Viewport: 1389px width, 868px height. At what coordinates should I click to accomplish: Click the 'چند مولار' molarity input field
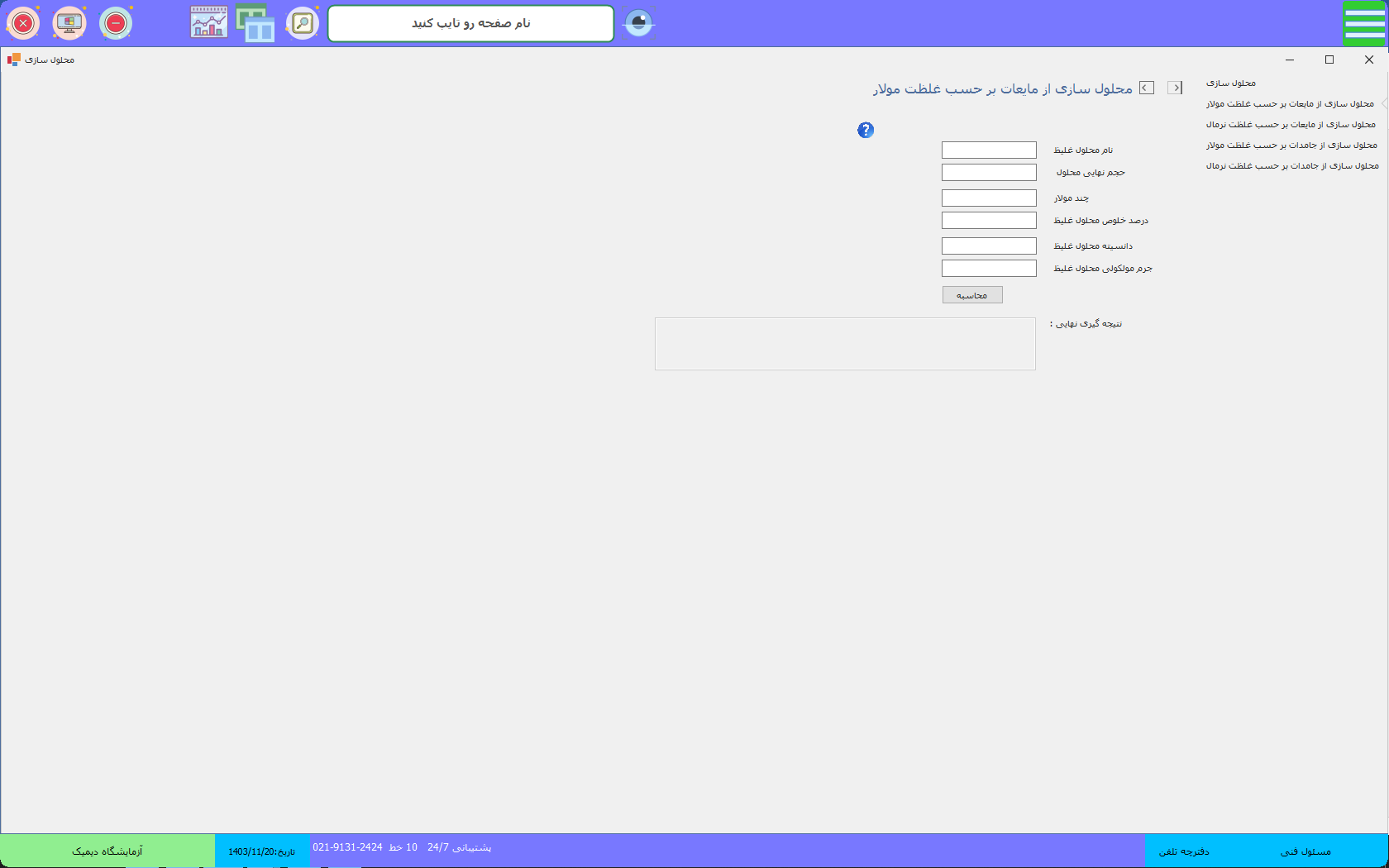click(x=989, y=198)
